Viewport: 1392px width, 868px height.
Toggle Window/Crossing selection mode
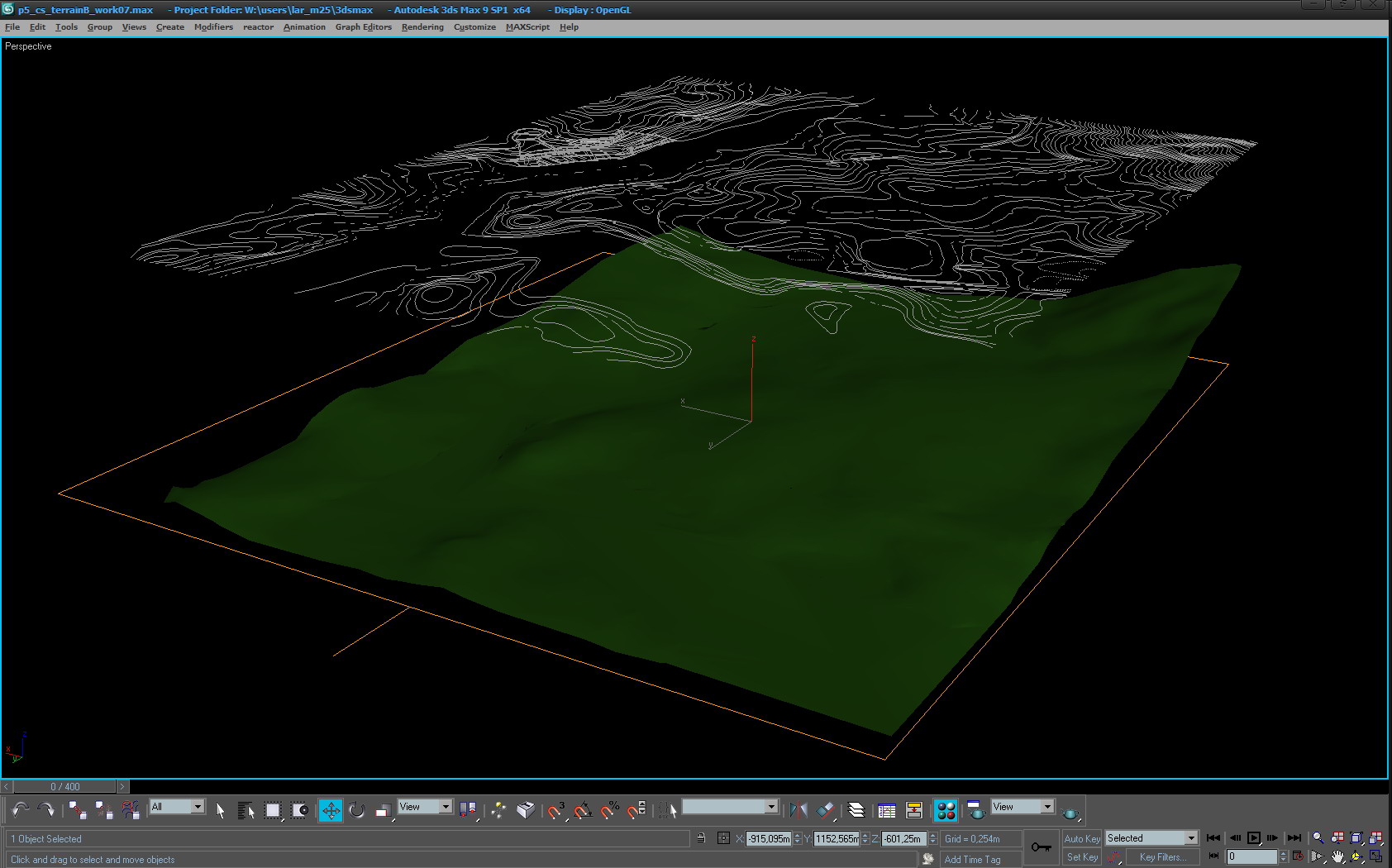(x=299, y=810)
